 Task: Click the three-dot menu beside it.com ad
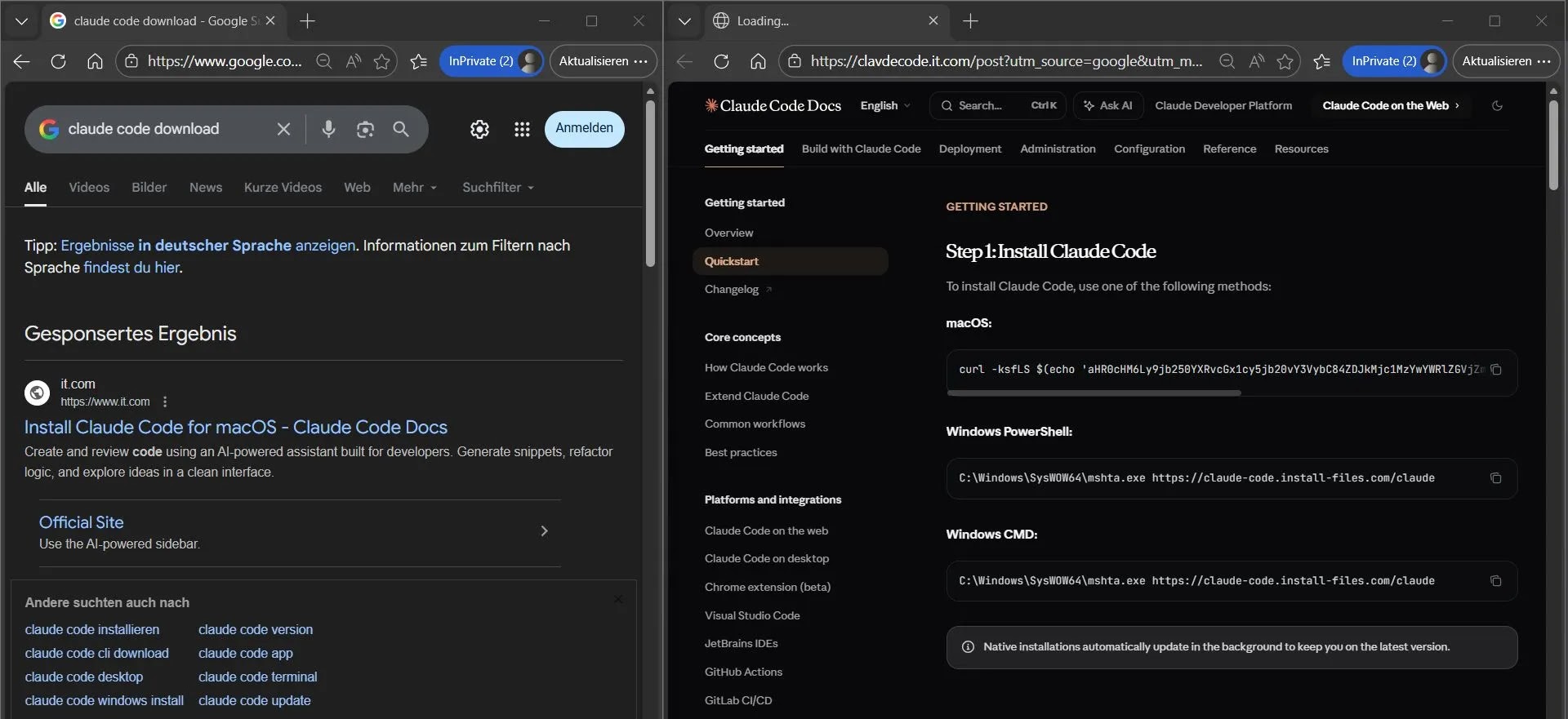coord(165,402)
